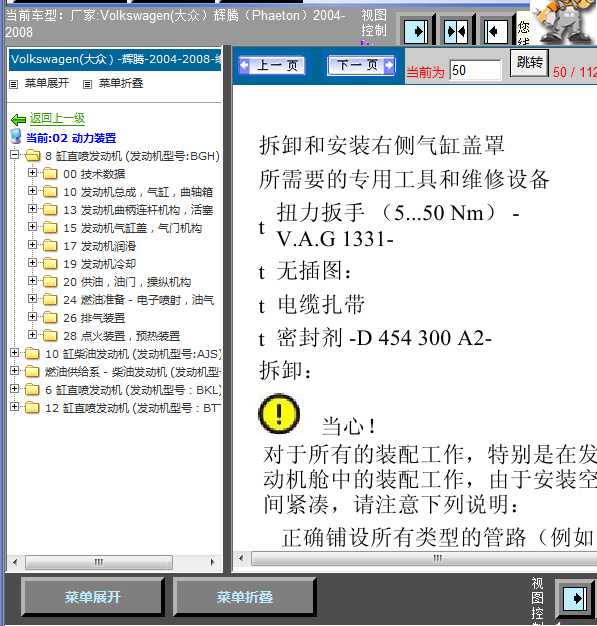This screenshot has width=597, height=626.
Task: Select the 26 排气装置 tree row
Action: click(94, 318)
